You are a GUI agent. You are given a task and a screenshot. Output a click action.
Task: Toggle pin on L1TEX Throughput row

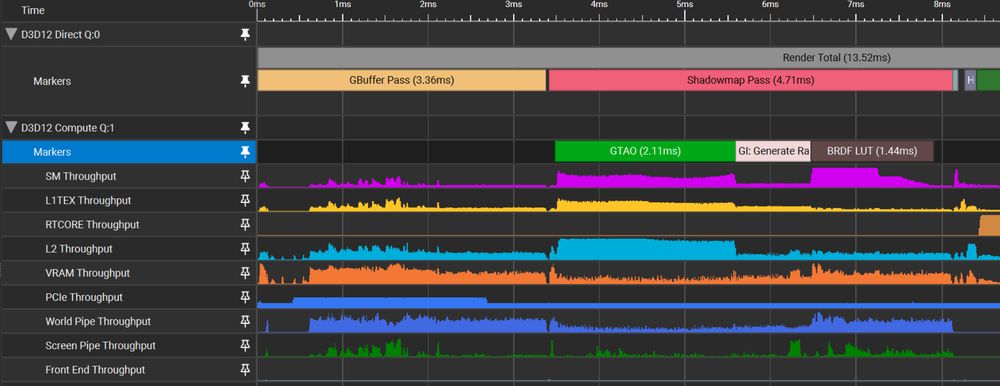pyautogui.click(x=245, y=200)
